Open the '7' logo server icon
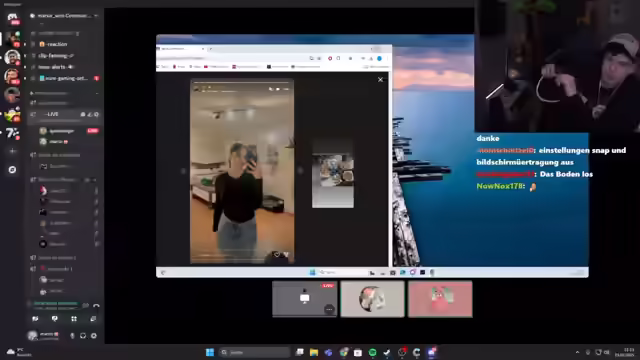This screenshot has width=640, height=360. pyautogui.click(x=12, y=133)
